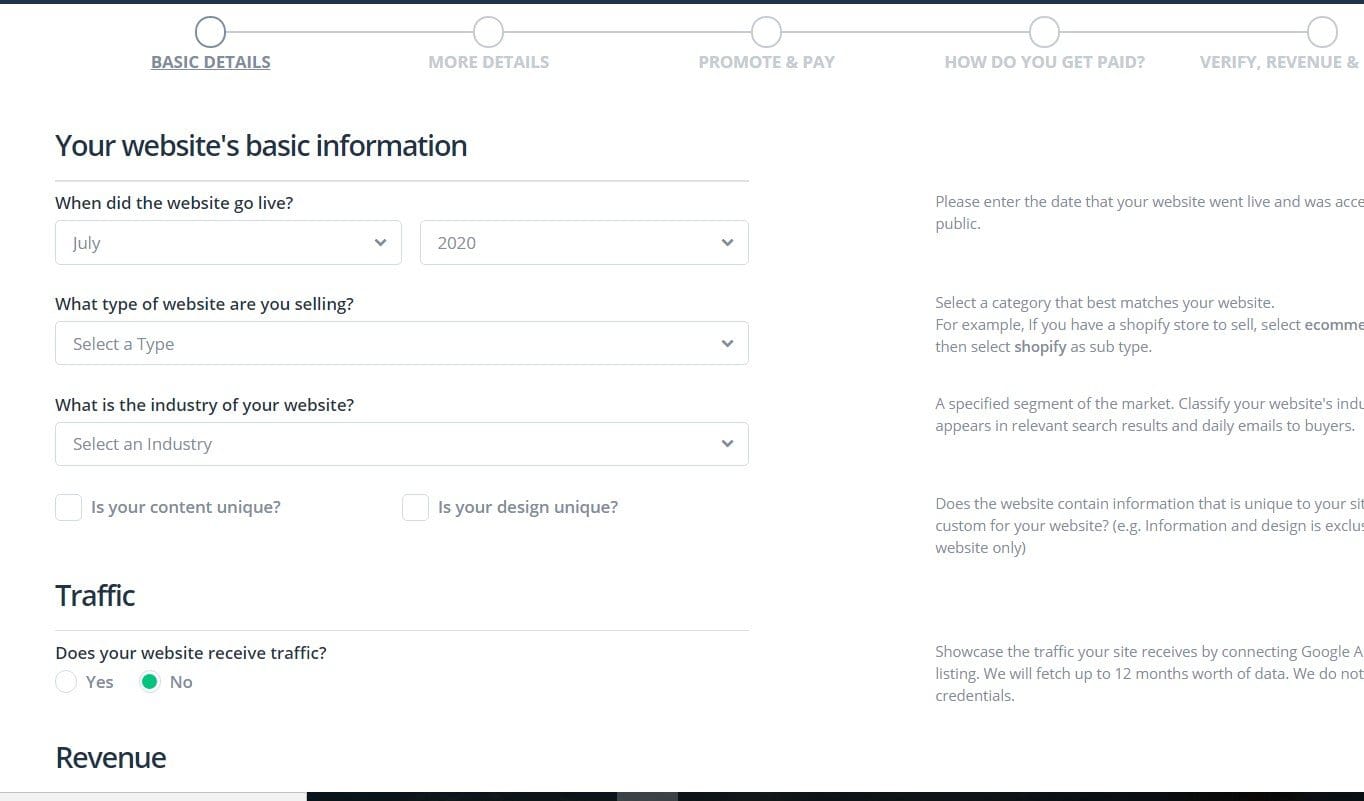Expand the Select an Industry dropdown
The image size is (1364, 801).
pos(400,444)
